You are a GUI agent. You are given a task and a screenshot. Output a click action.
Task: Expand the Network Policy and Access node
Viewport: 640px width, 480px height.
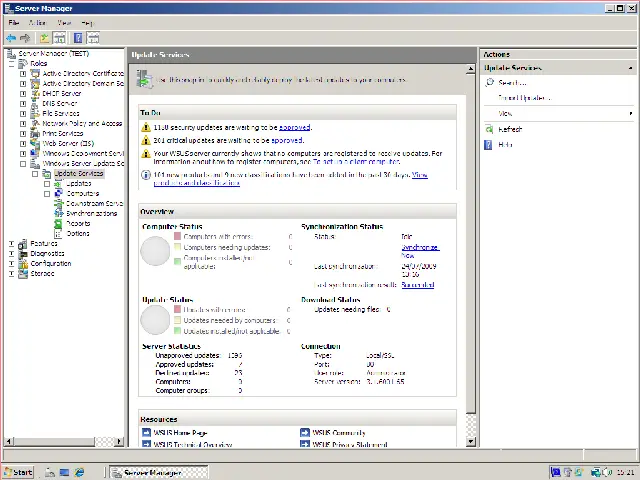point(23,124)
